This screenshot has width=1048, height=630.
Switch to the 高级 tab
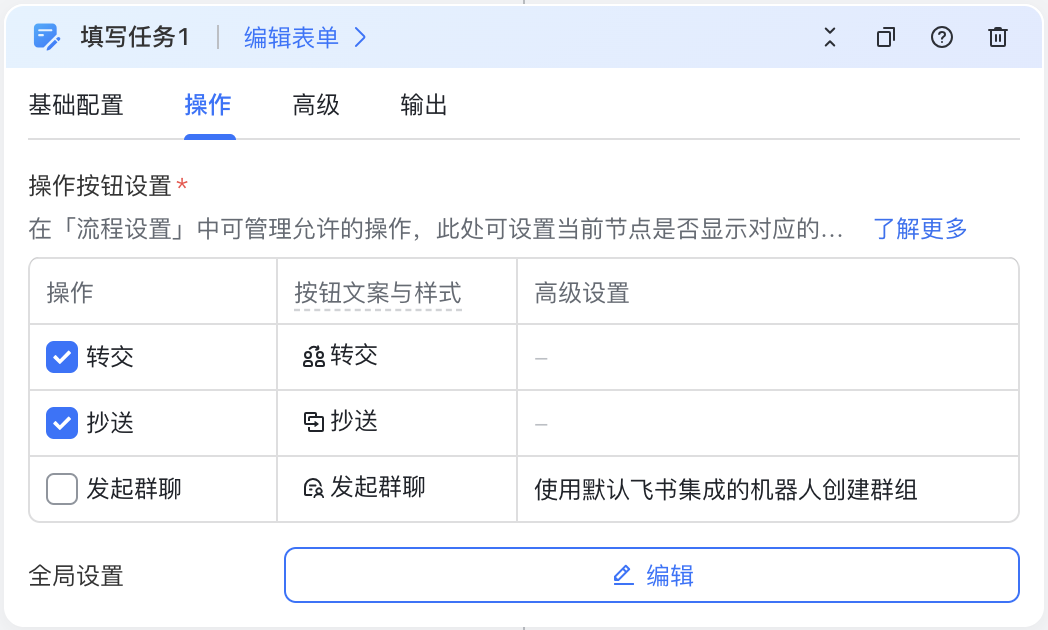point(316,105)
